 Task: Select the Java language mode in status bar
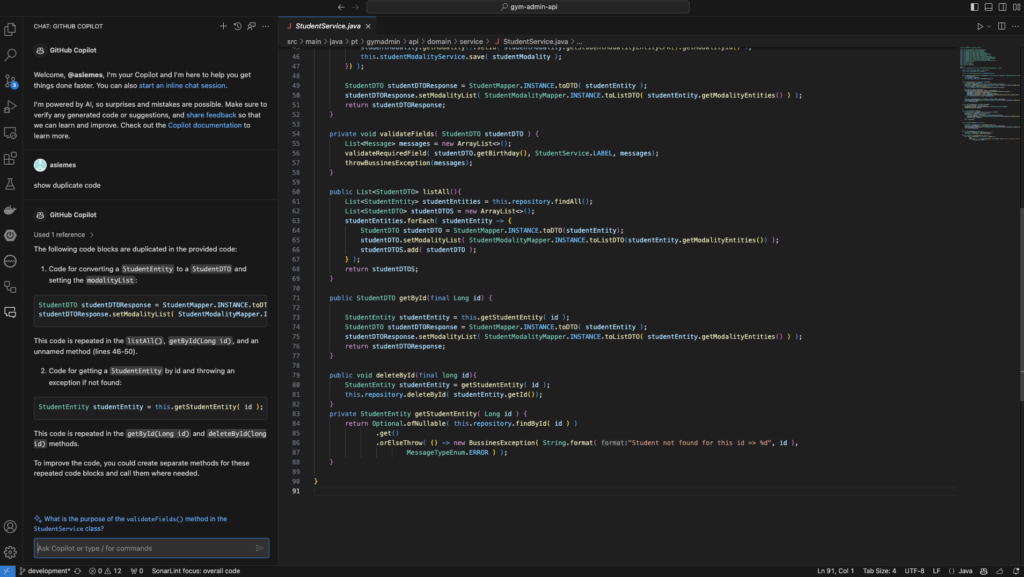965,571
